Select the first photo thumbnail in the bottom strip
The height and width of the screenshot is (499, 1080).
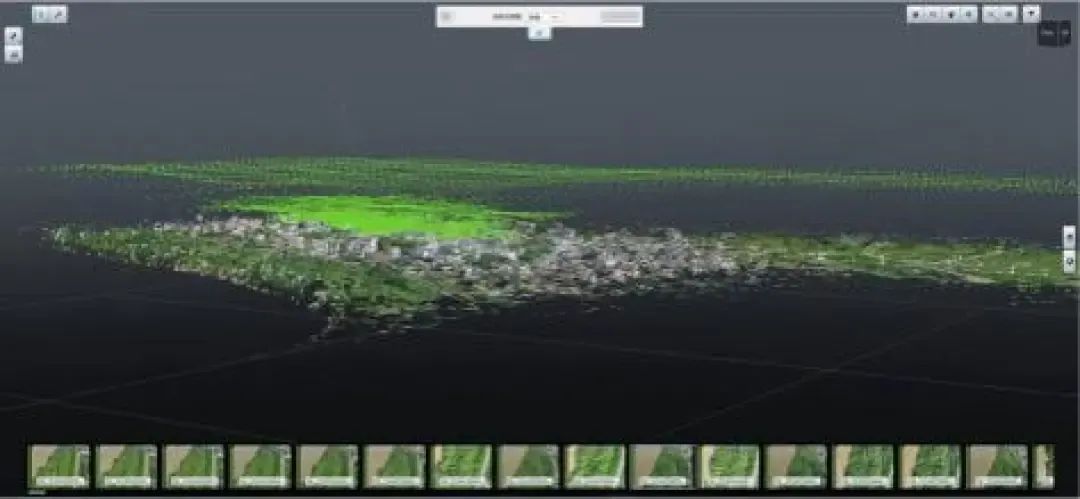pyautogui.click(x=59, y=466)
